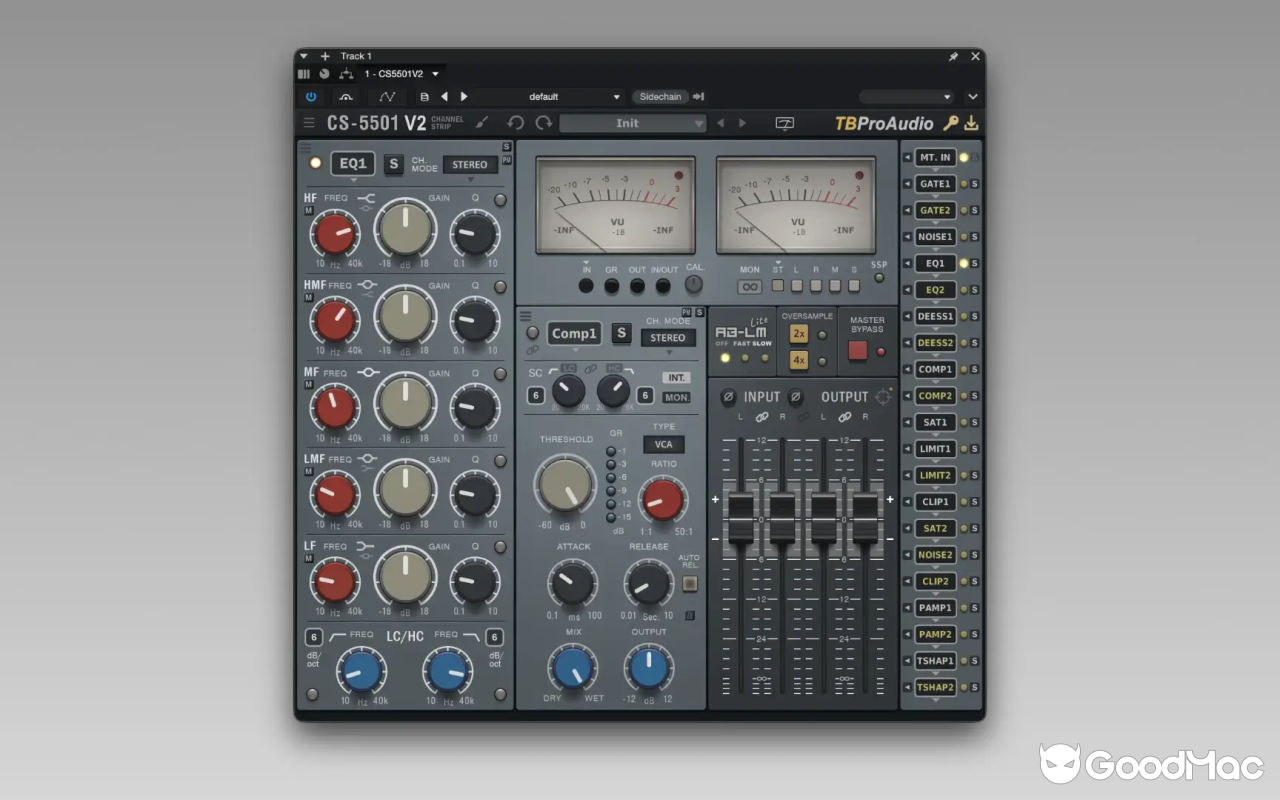The width and height of the screenshot is (1280, 800).
Task: Click the INT. sidechain source button
Action: pyautogui.click(x=677, y=378)
